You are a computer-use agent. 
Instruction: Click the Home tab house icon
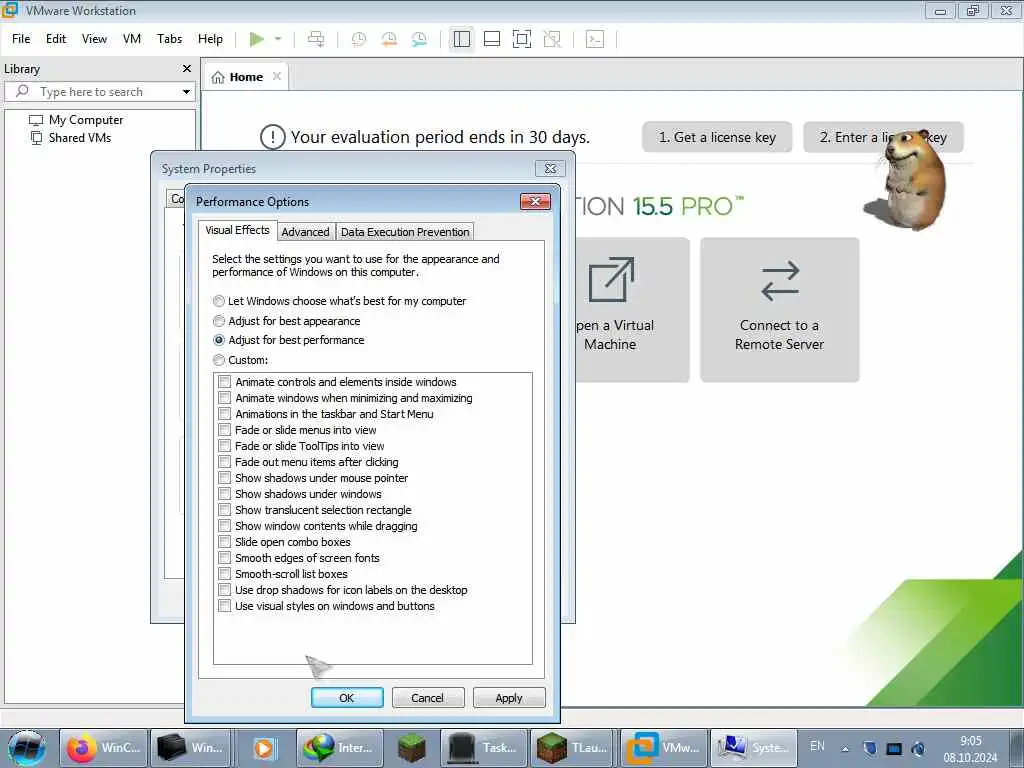(x=218, y=77)
